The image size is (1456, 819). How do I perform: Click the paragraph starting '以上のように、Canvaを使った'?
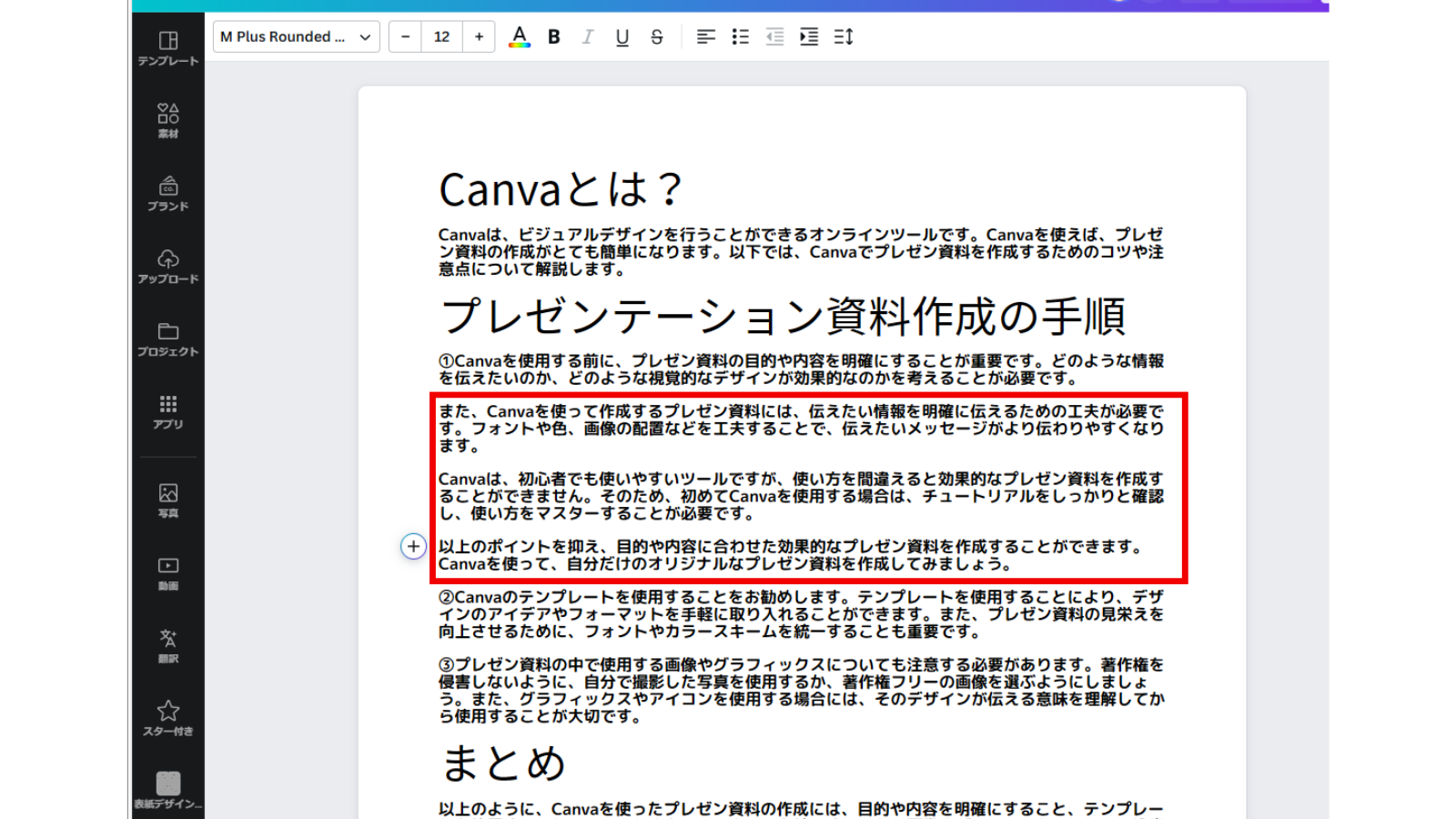pyautogui.click(x=801, y=809)
